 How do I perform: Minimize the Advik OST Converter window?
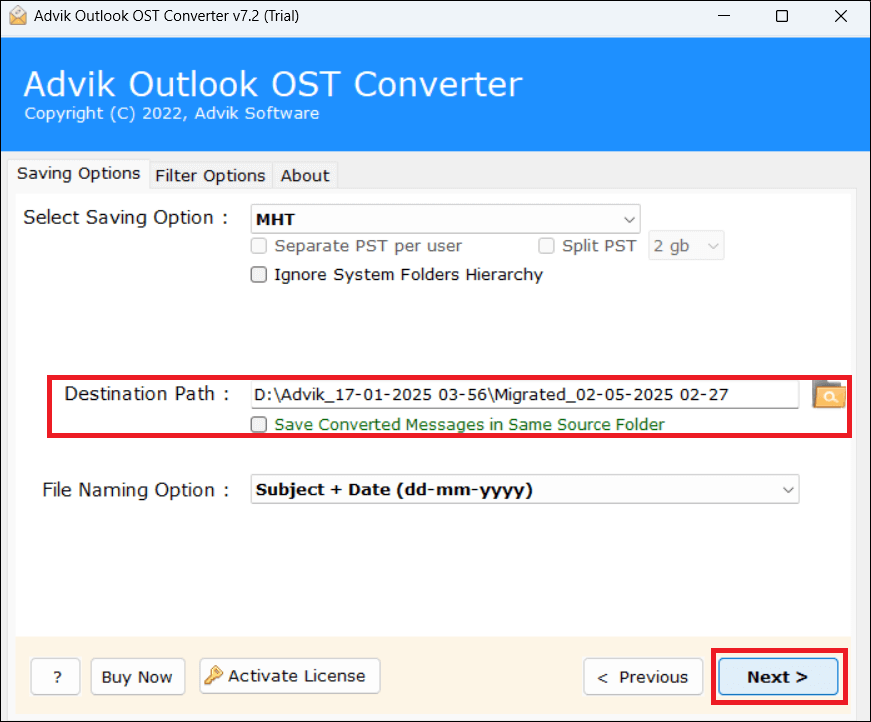pyautogui.click(x=724, y=16)
